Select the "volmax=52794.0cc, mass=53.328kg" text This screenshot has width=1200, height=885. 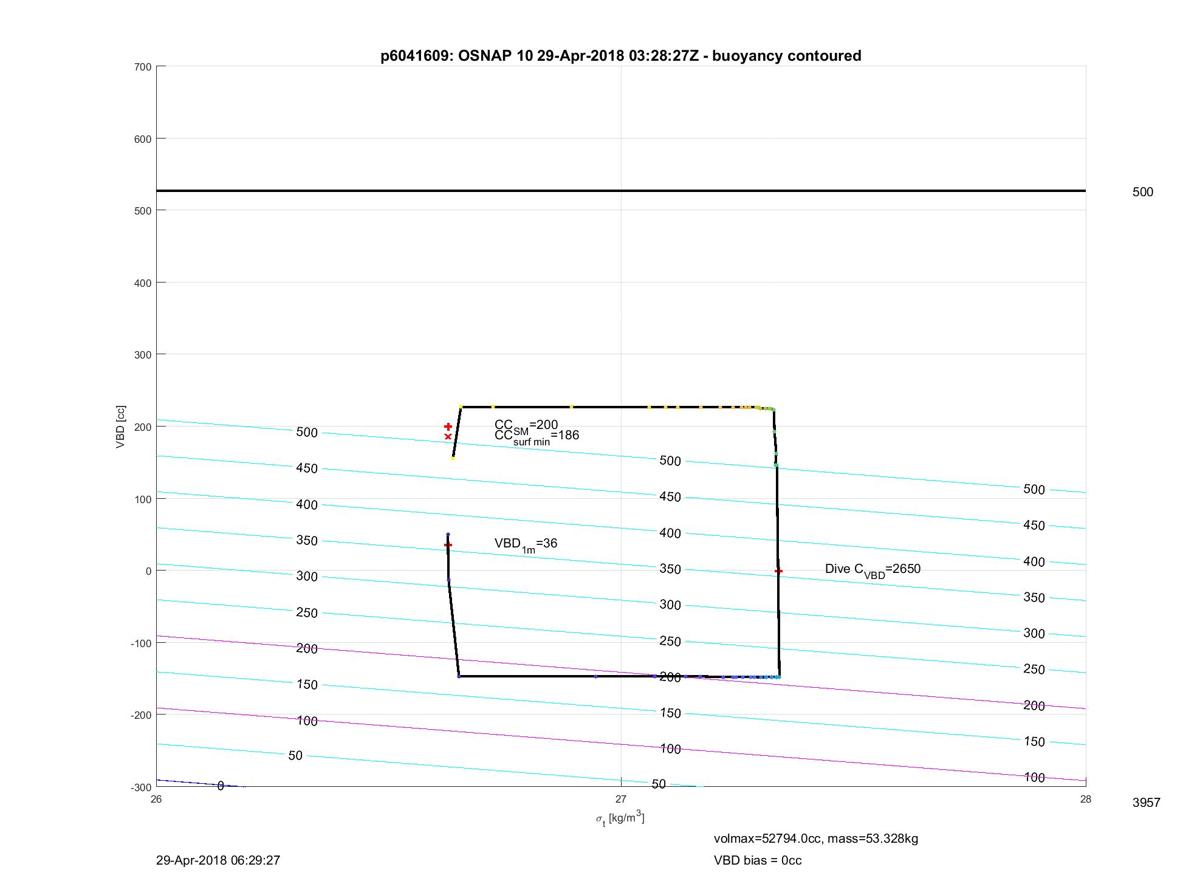(x=816, y=838)
